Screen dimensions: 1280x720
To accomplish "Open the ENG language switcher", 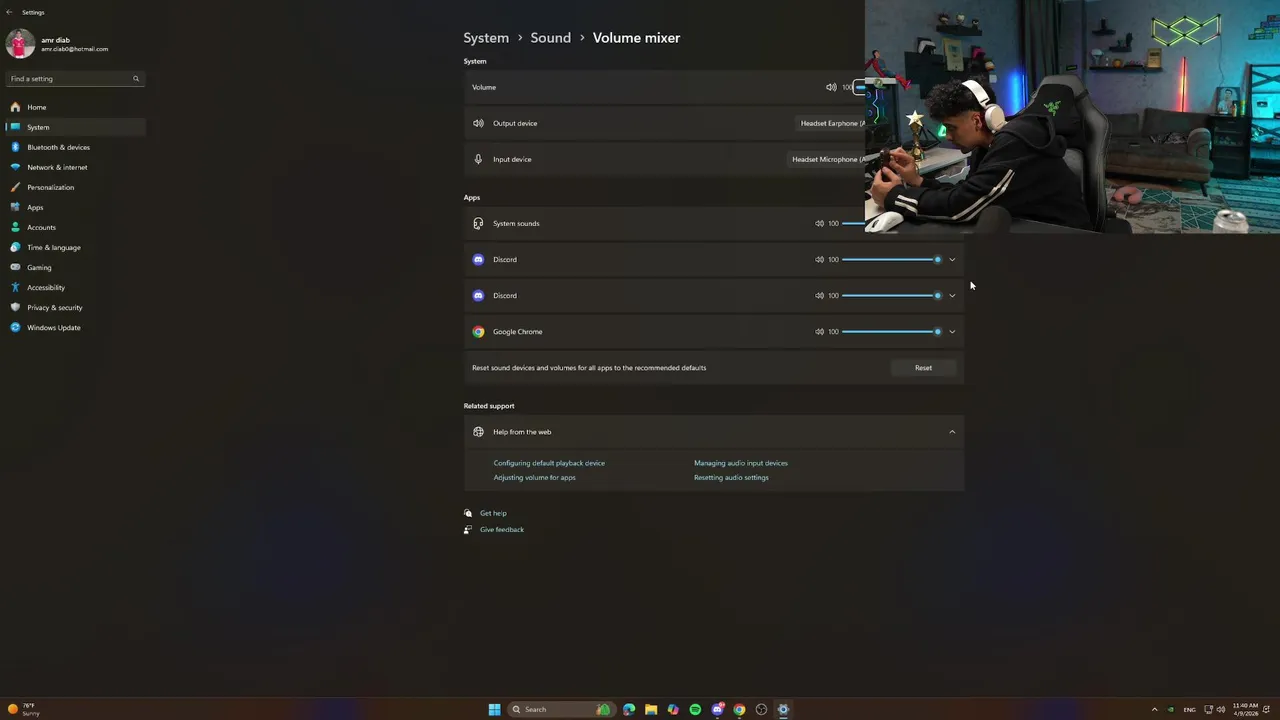I will tap(1190, 710).
